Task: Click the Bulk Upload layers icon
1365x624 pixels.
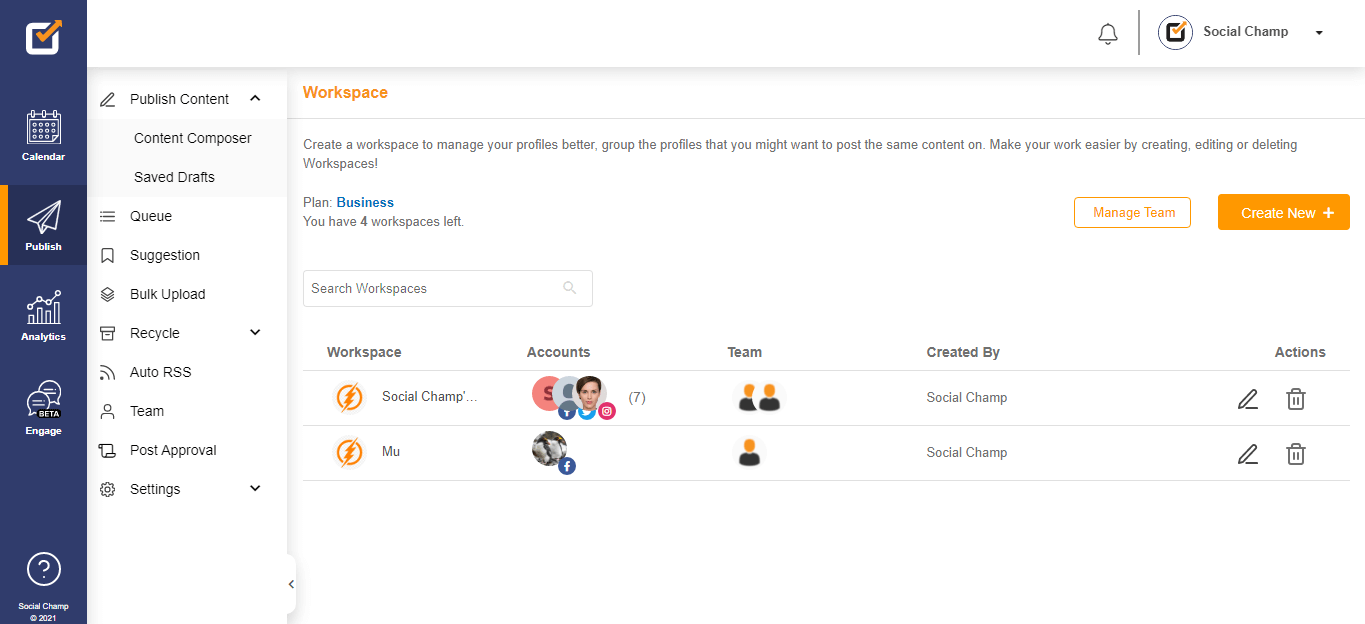Action: pos(108,294)
